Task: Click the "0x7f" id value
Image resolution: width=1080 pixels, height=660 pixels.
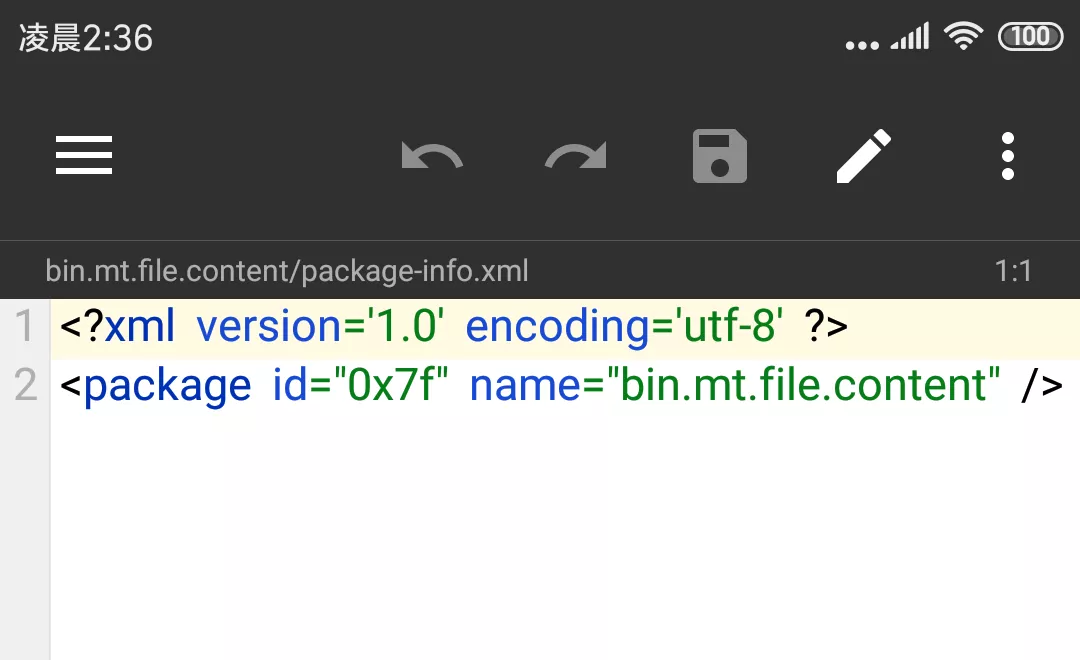Action: point(391,386)
